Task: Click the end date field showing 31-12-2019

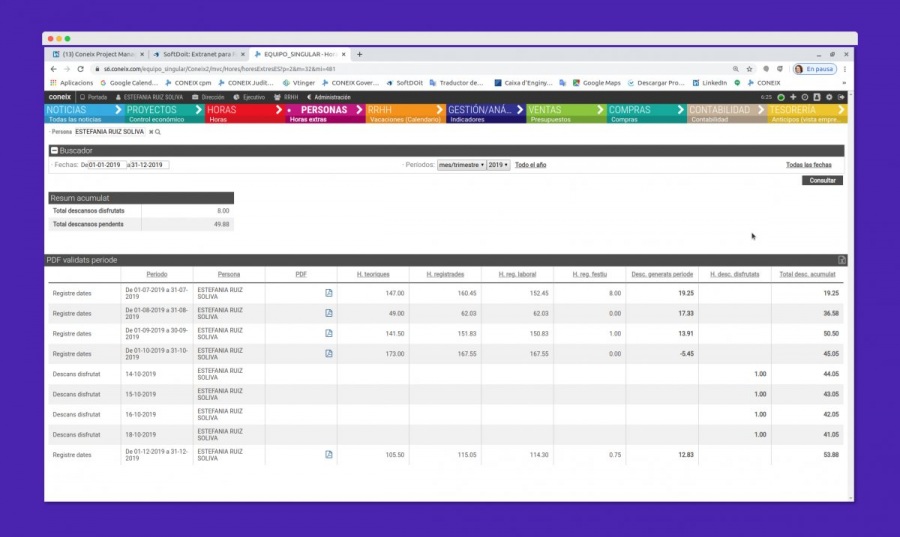Action: pos(149,165)
